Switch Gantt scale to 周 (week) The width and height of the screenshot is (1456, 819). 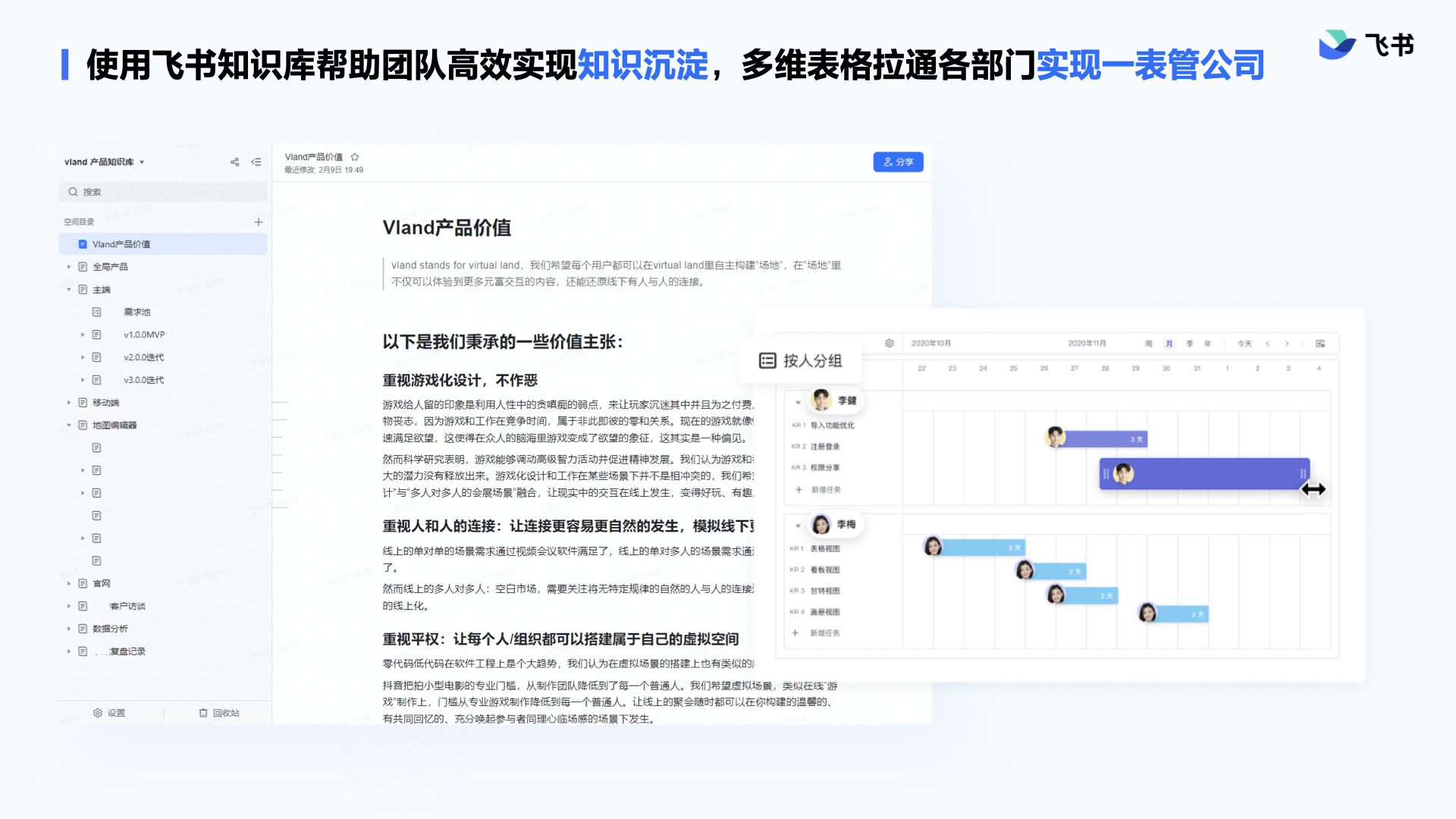(x=1148, y=344)
